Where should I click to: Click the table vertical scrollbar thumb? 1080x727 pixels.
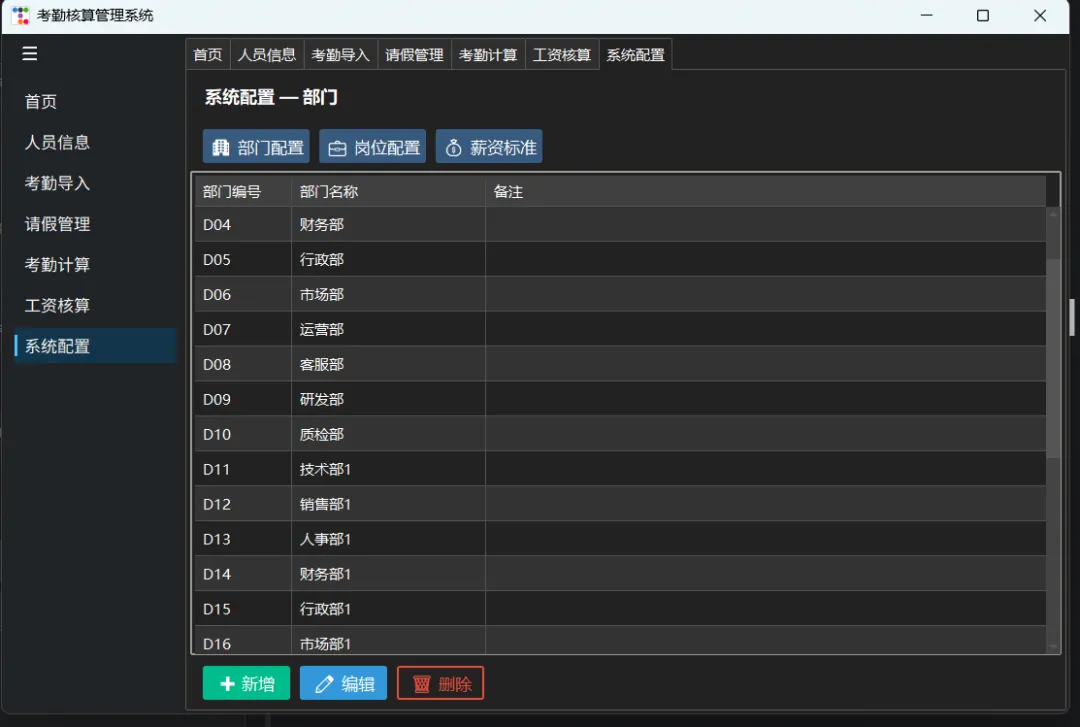coord(1053,358)
